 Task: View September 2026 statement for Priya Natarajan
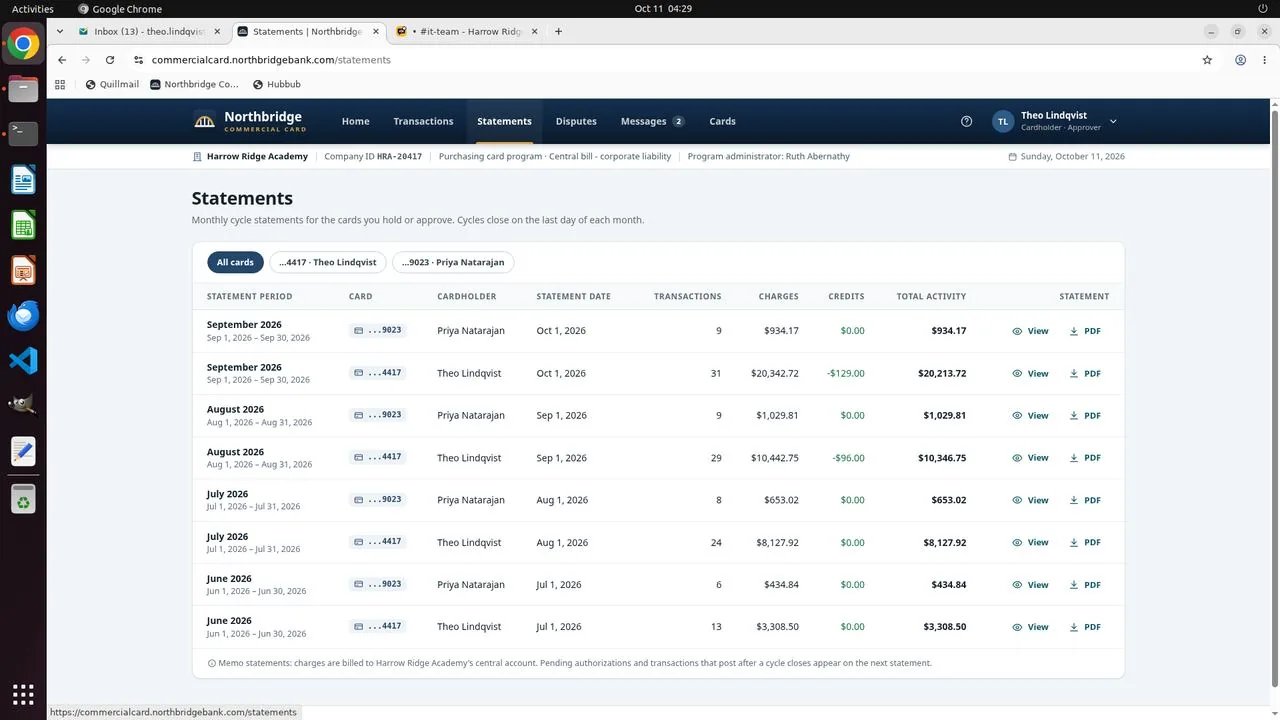coord(1030,331)
